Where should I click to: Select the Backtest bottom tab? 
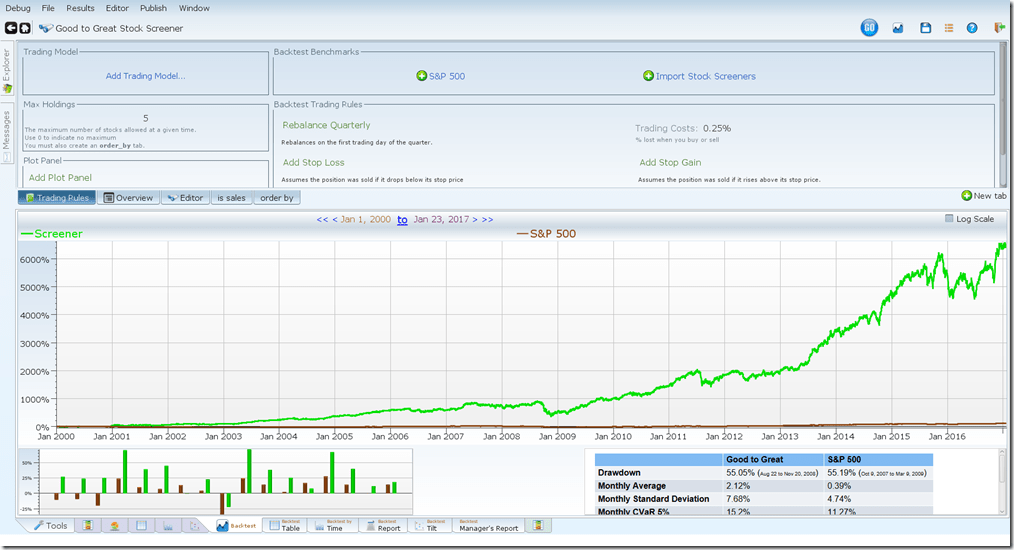coord(237,525)
